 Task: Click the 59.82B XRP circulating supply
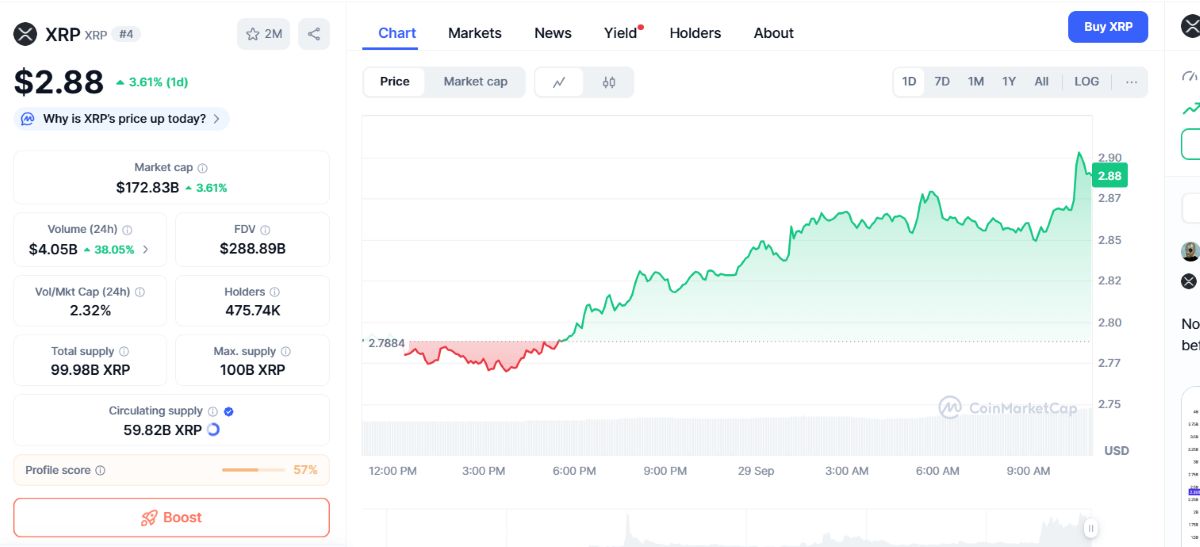162,430
